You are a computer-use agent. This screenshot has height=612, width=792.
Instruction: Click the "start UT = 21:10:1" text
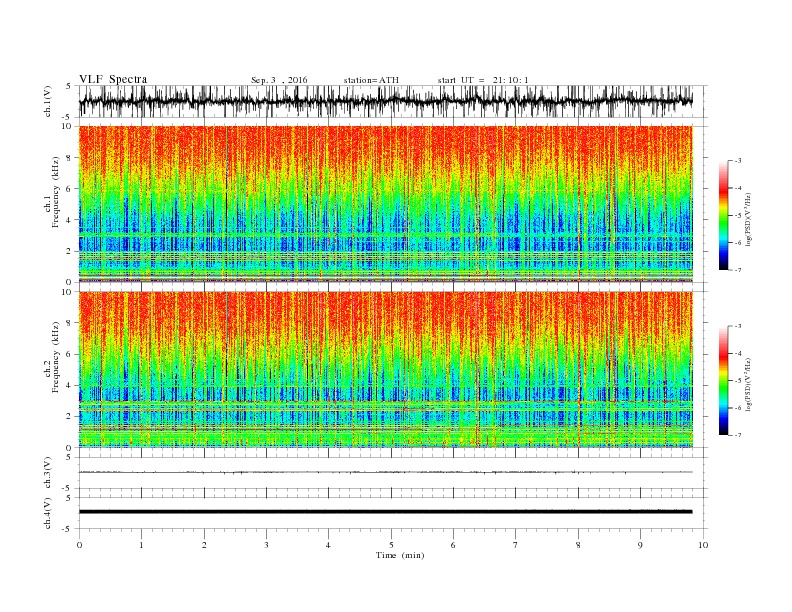coord(483,80)
